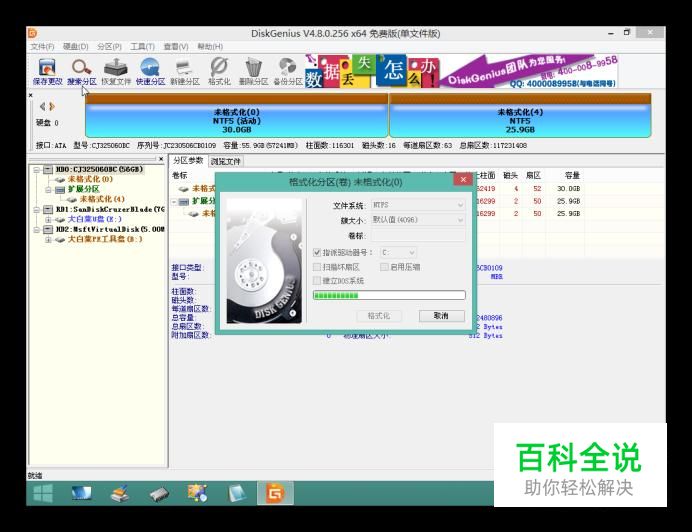Open the blue notebook icon on taskbar
Screen dimensions: 692x532
coord(237,493)
